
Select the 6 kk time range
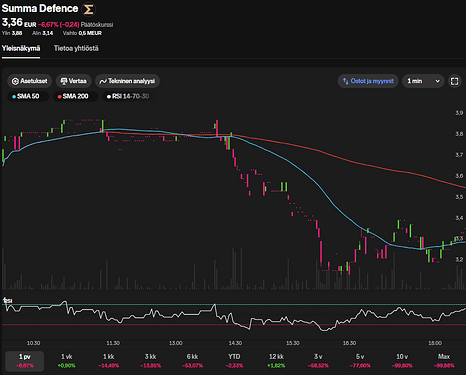(192, 361)
